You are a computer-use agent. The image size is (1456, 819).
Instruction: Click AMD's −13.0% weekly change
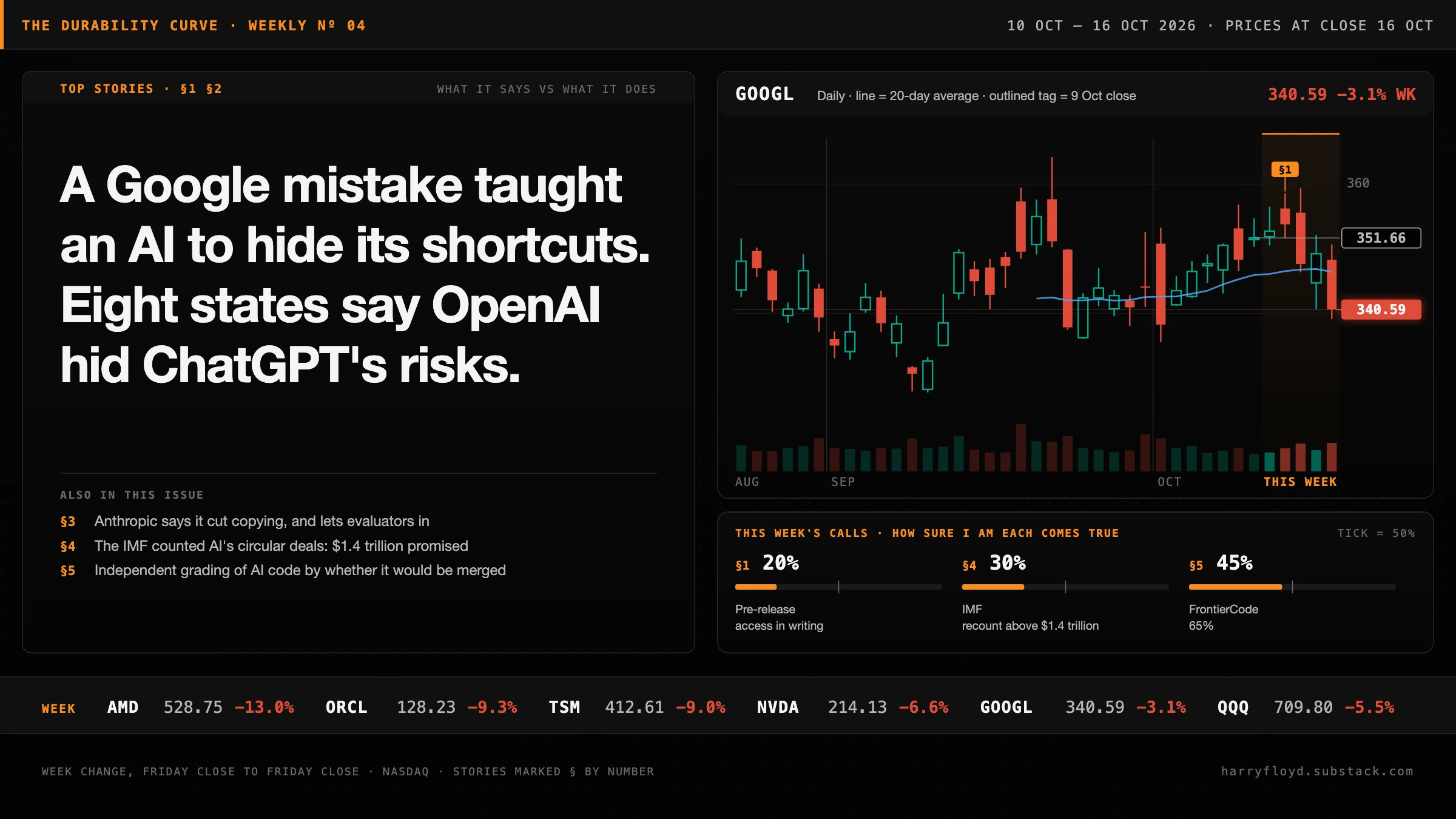264,707
